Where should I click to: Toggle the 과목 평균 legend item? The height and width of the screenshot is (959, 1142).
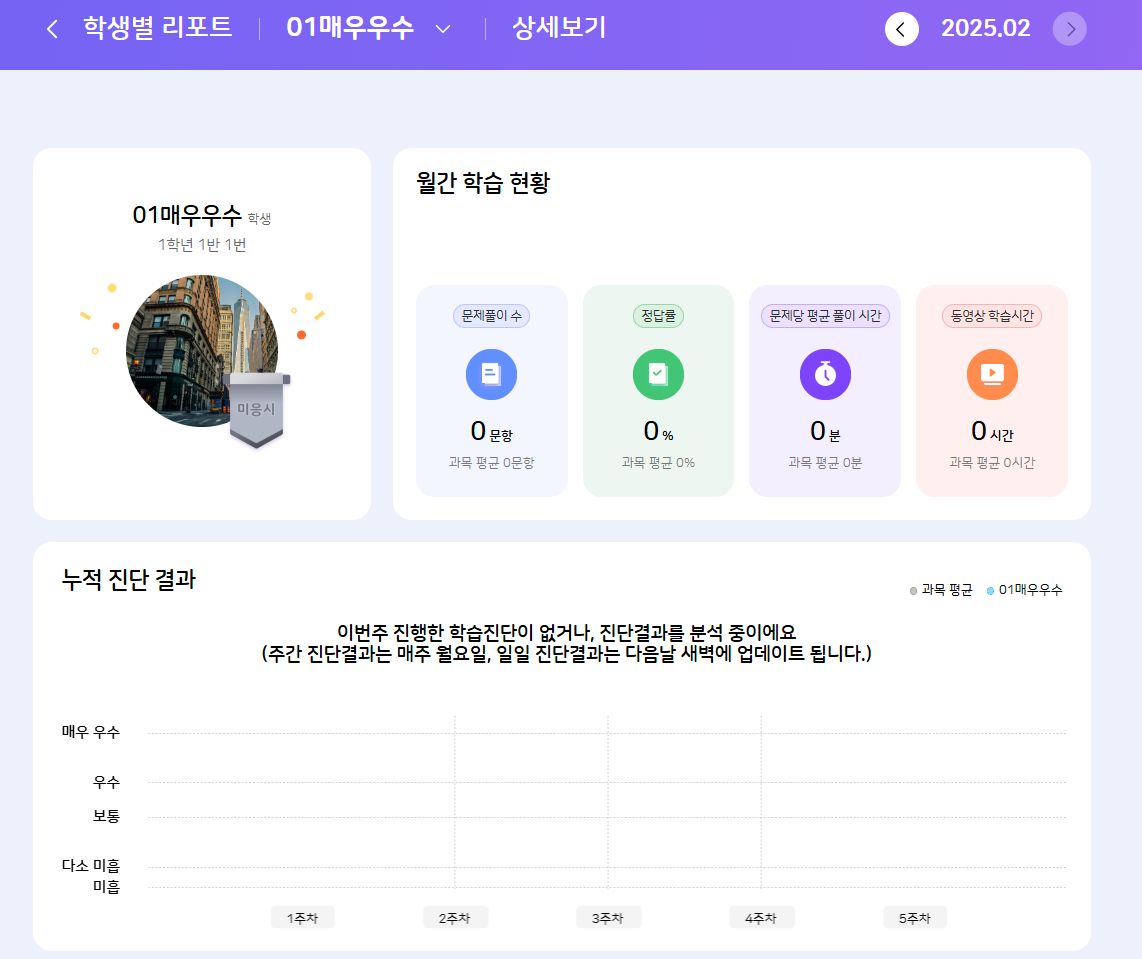click(x=941, y=590)
